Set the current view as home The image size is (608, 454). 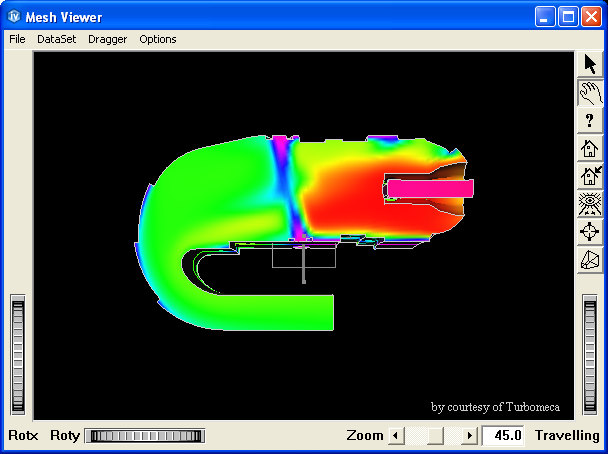[x=590, y=177]
